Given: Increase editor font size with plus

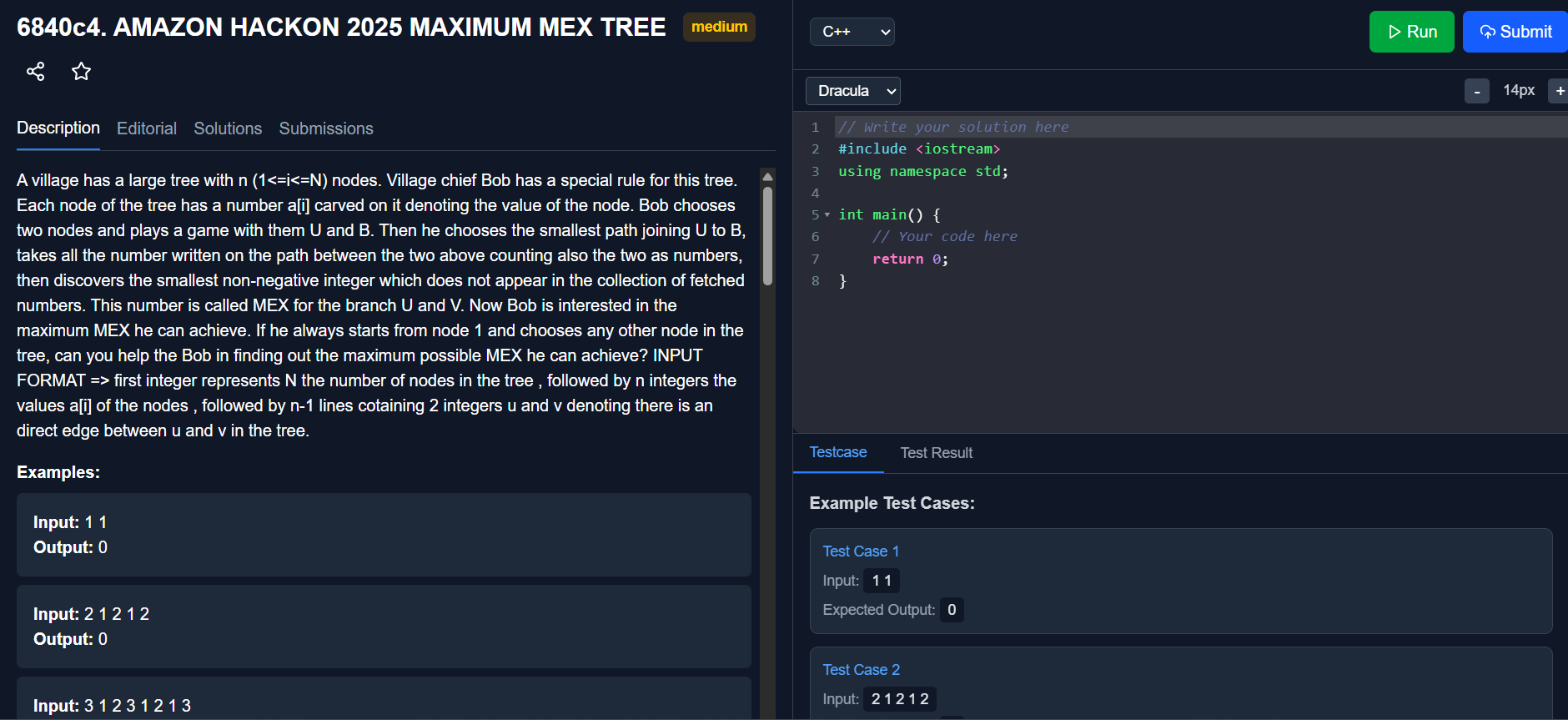Looking at the screenshot, I should point(1559,91).
